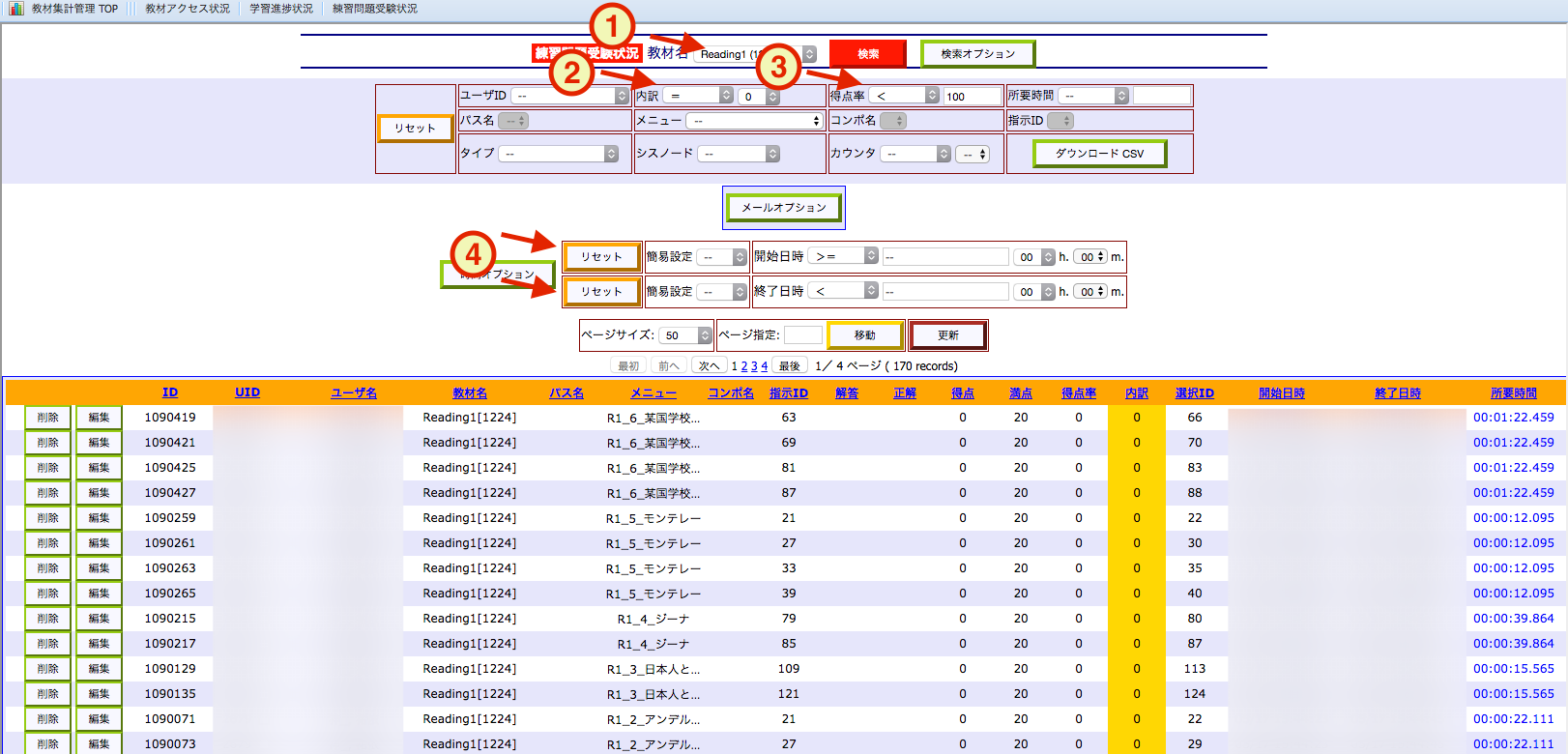Sort table by 開始日時 column header
The height and width of the screenshot is (754, 1568).
[1282, 393]
